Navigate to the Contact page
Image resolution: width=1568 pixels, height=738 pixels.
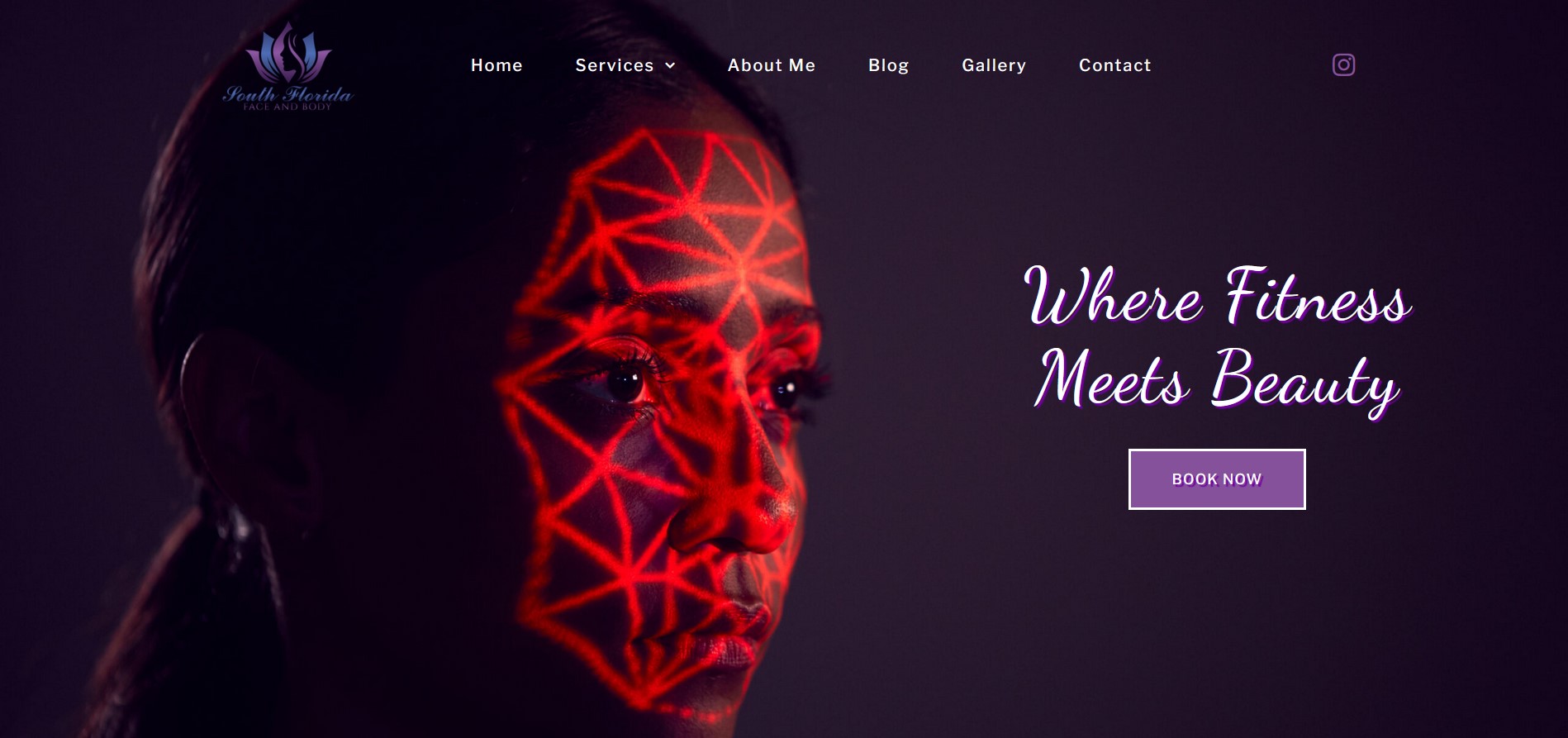(1115, 65)
